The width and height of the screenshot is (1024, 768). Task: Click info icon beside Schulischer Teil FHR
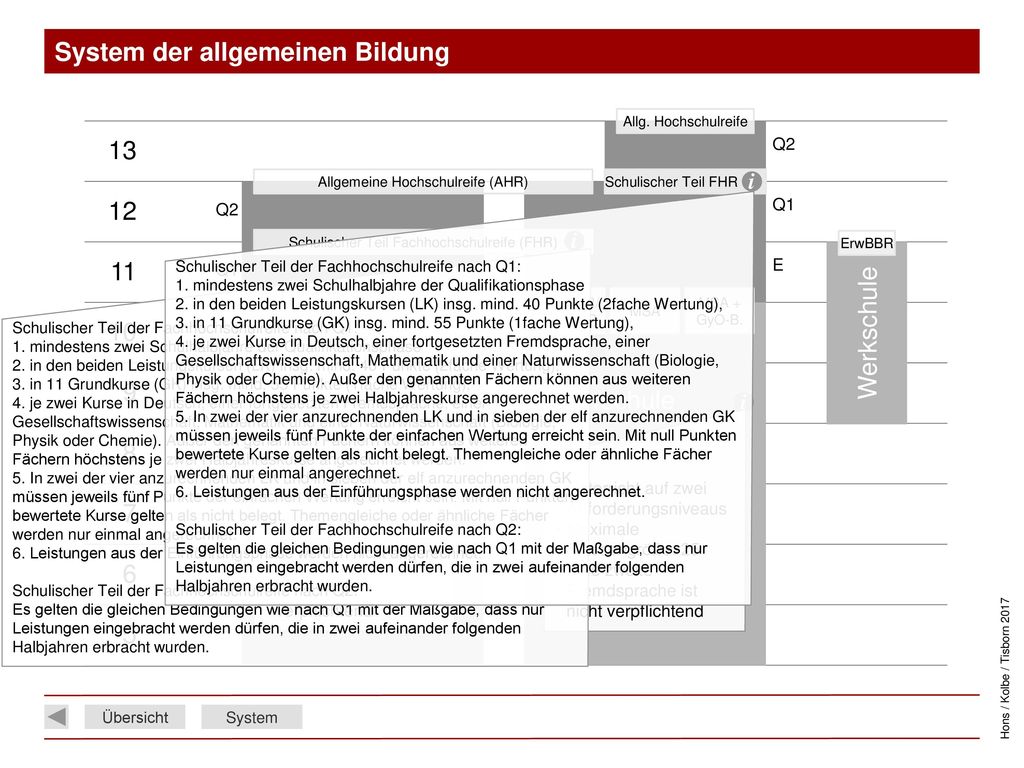point(752,181)
